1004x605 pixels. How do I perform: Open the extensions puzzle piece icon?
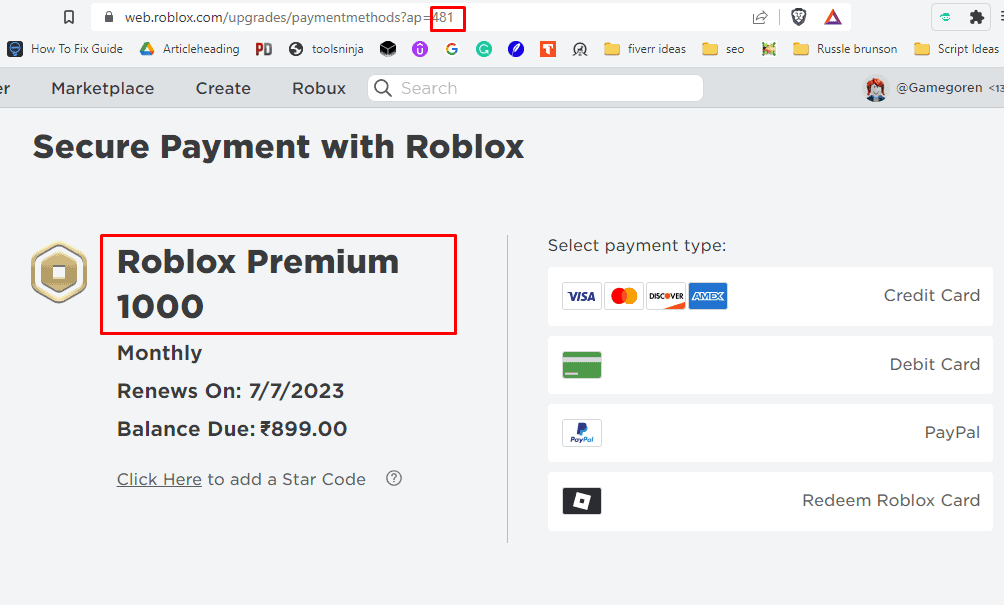[x=976, y=17]
